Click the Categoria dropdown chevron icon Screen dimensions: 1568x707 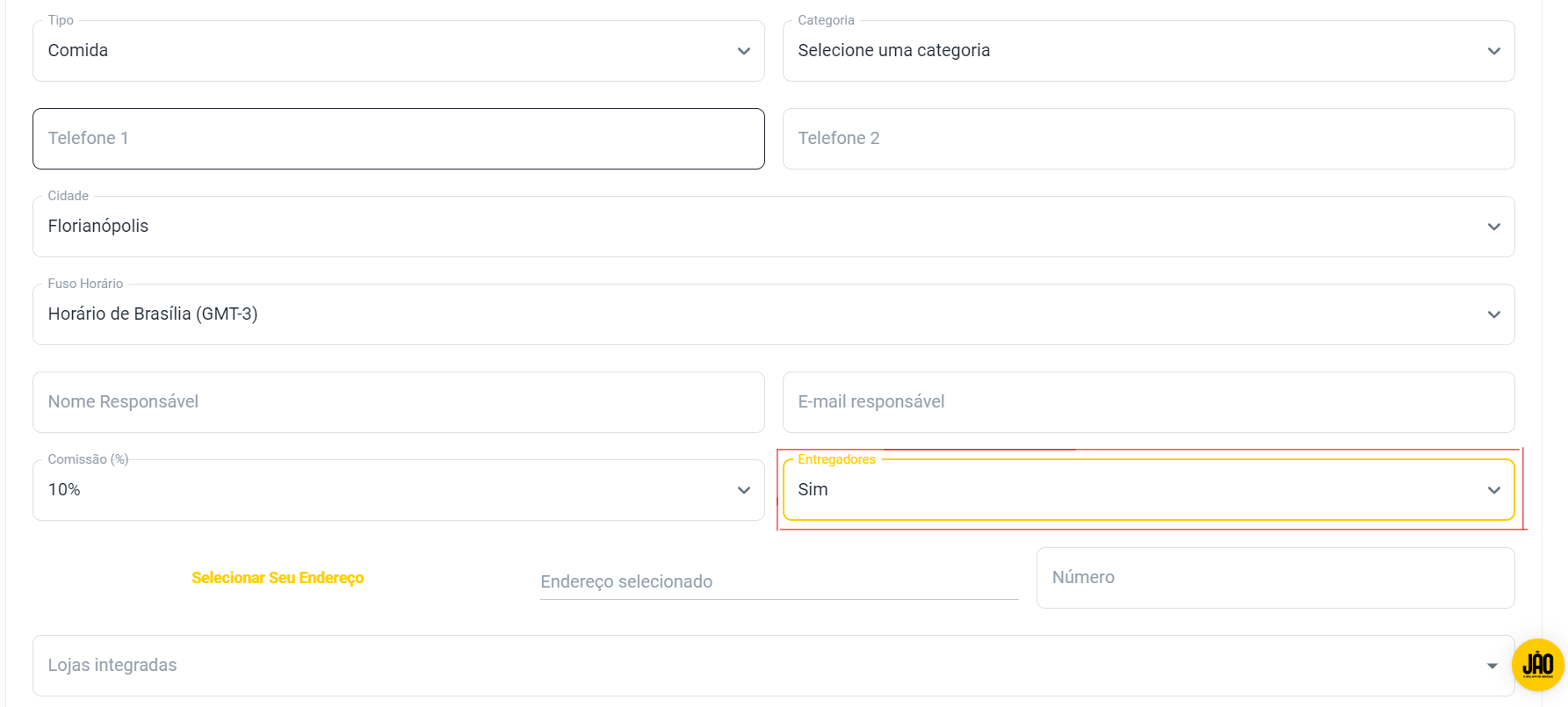click(x=1493, y=51)
